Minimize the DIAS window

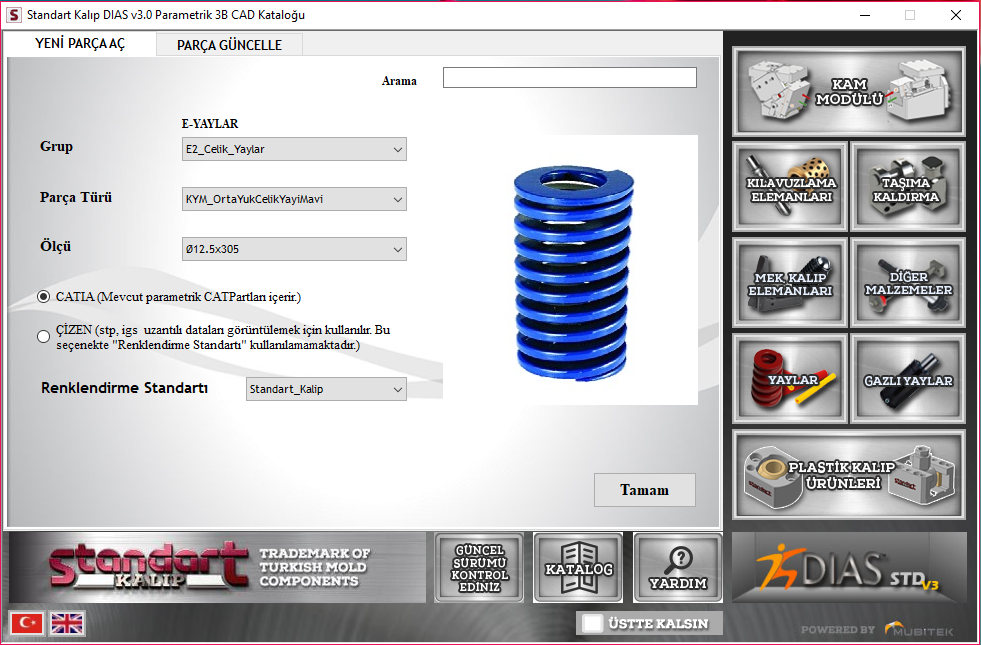(x=865, y=15)
